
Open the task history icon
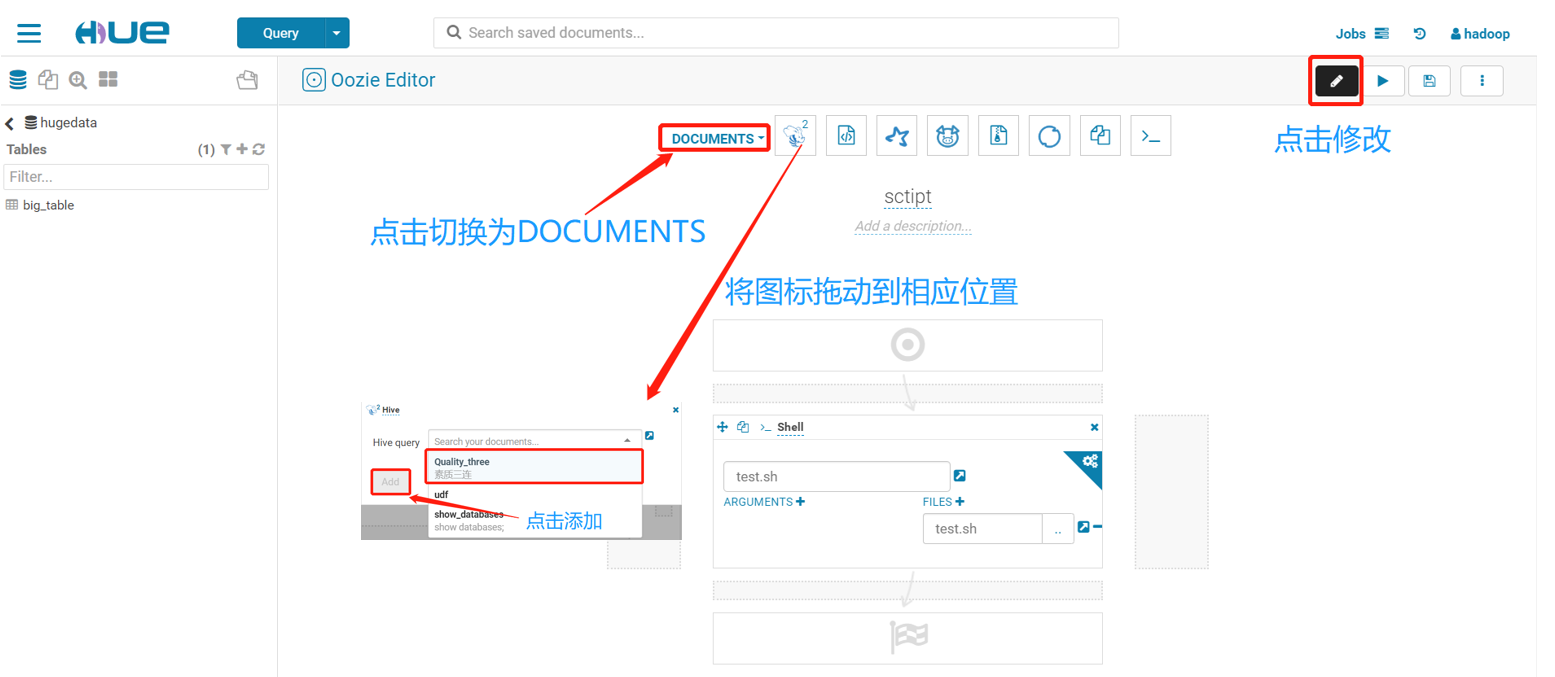pyautogui.click(x=1419, y=34)
